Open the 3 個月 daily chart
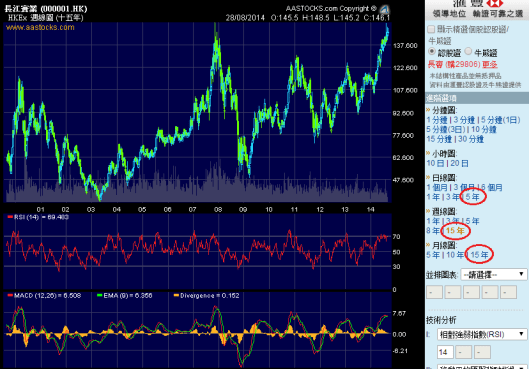529x369 pixels. 464,188
